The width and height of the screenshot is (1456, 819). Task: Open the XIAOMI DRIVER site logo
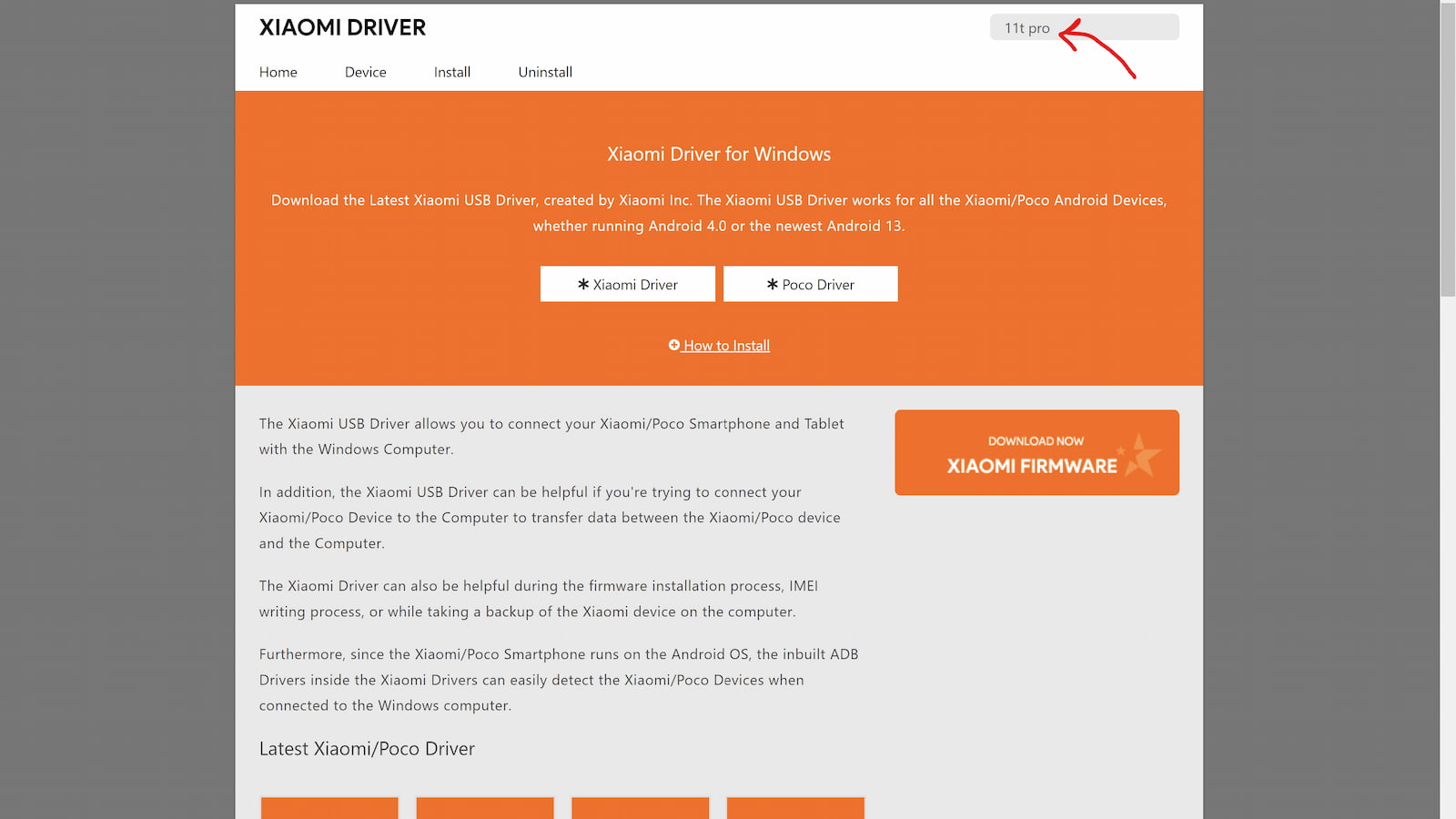[x=342, y=27]
